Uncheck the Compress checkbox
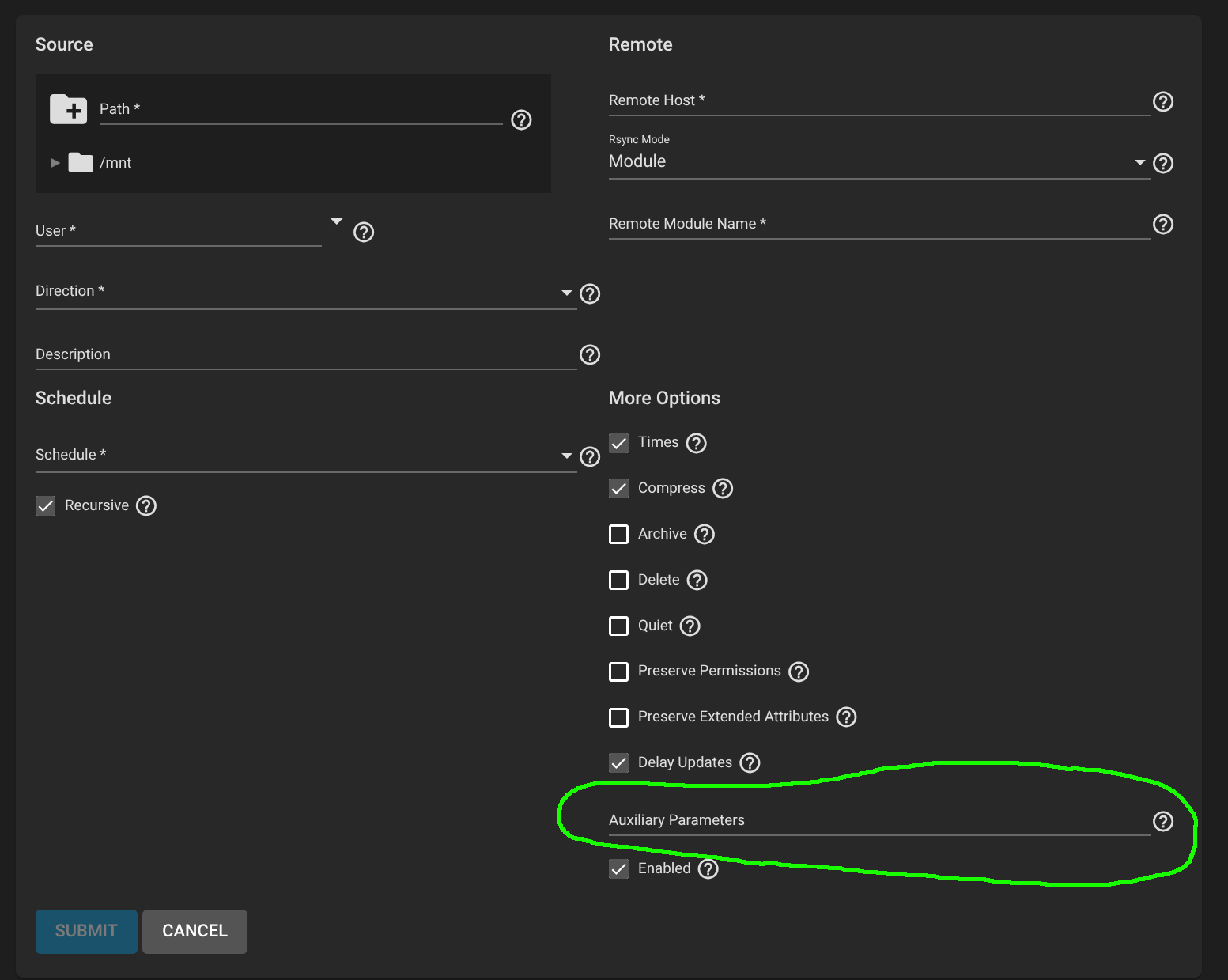The width and height of the screenshot is (1228, 980). tap(619, 488)
